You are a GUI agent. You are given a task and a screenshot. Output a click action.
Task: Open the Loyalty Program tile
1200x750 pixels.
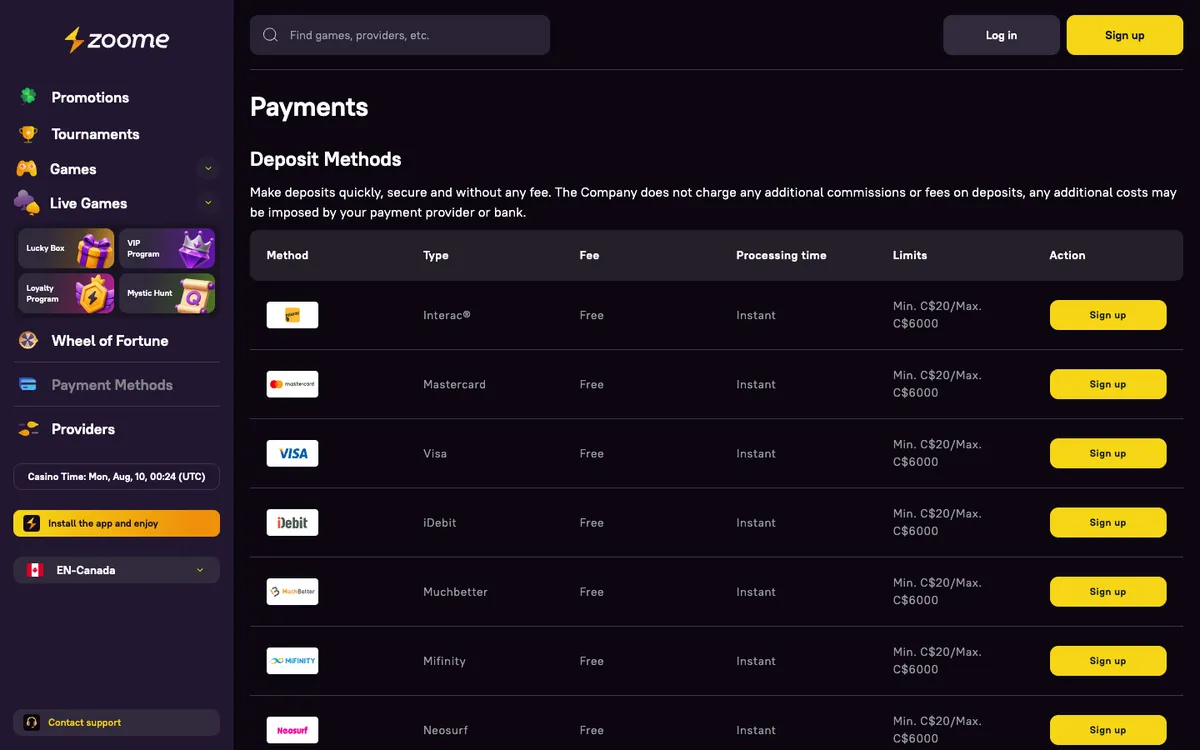point(66,293)
